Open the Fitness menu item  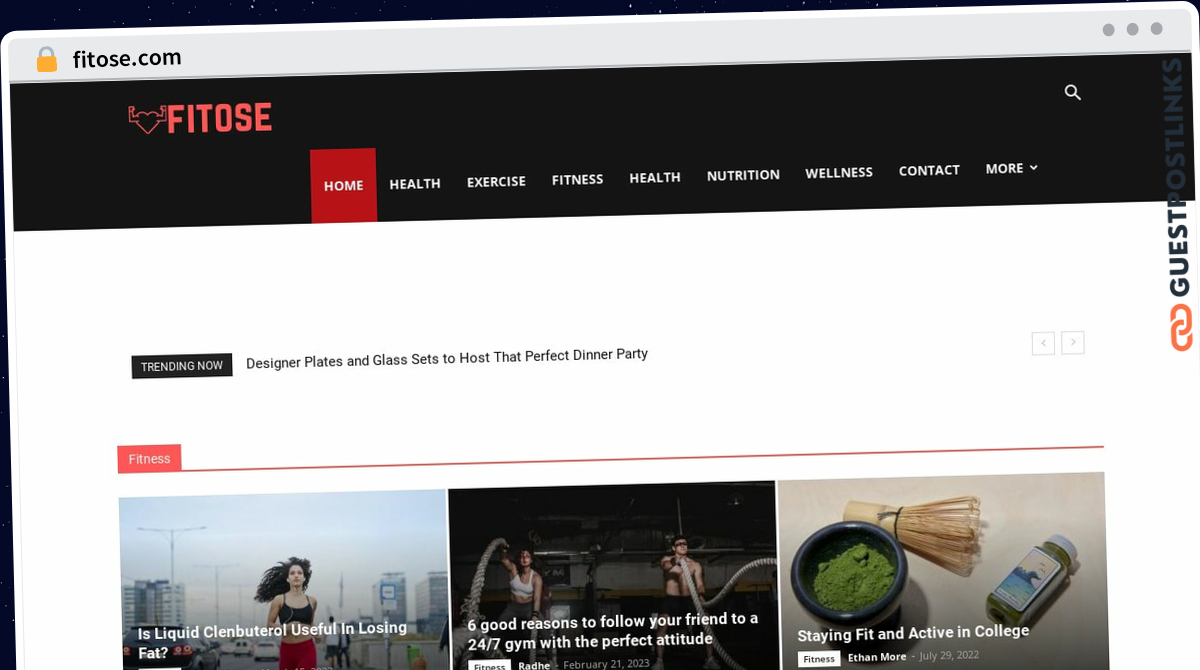pos(577,180)
